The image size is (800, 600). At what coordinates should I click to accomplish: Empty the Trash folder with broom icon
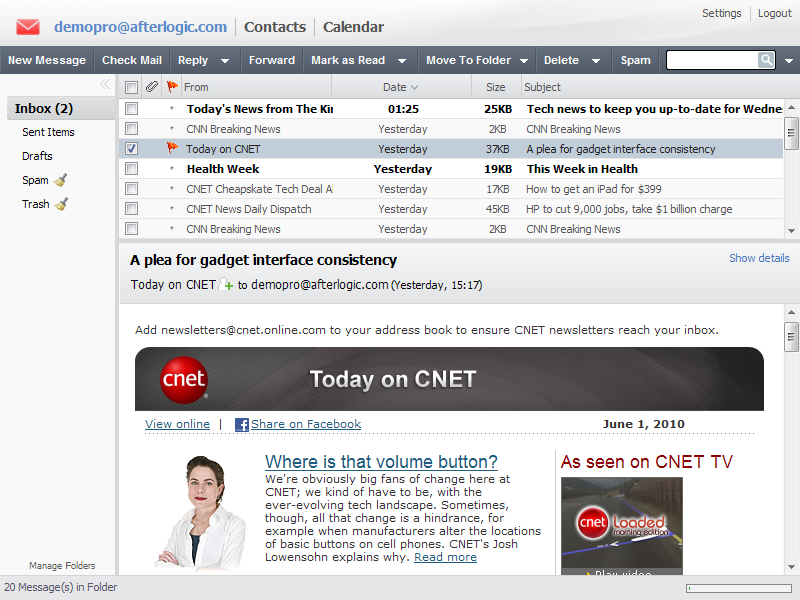coord(61,204)
